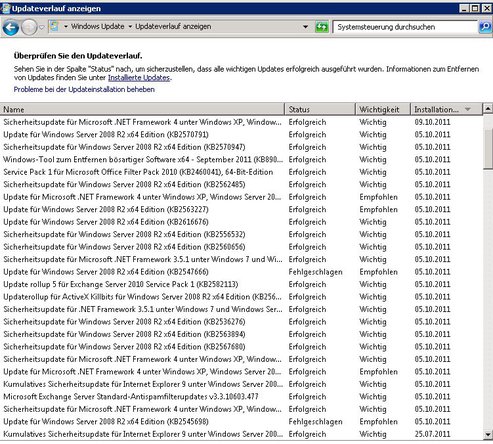The image size is (493, 444).
Task: Sort by the Wichtigkeit column header
Action: 383,109
